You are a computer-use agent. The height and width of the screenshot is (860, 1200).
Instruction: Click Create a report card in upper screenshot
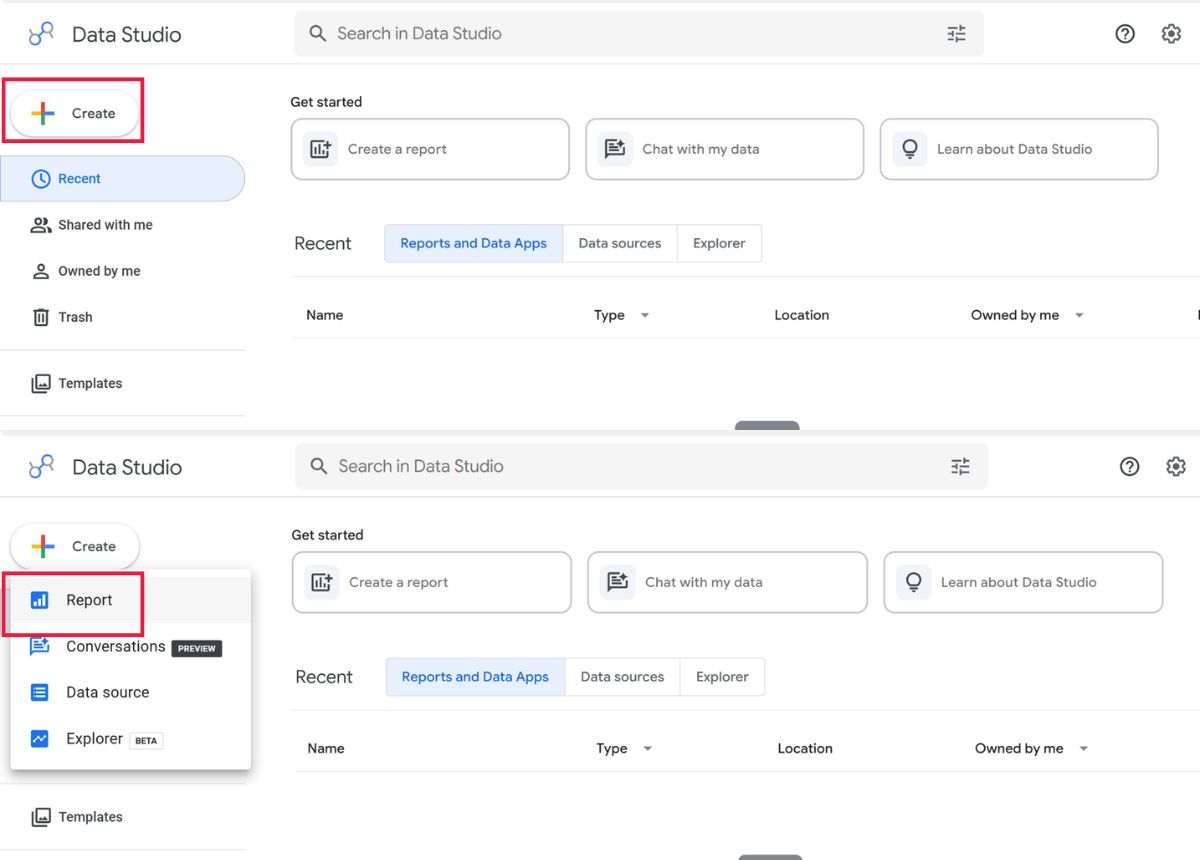[430, 149]
